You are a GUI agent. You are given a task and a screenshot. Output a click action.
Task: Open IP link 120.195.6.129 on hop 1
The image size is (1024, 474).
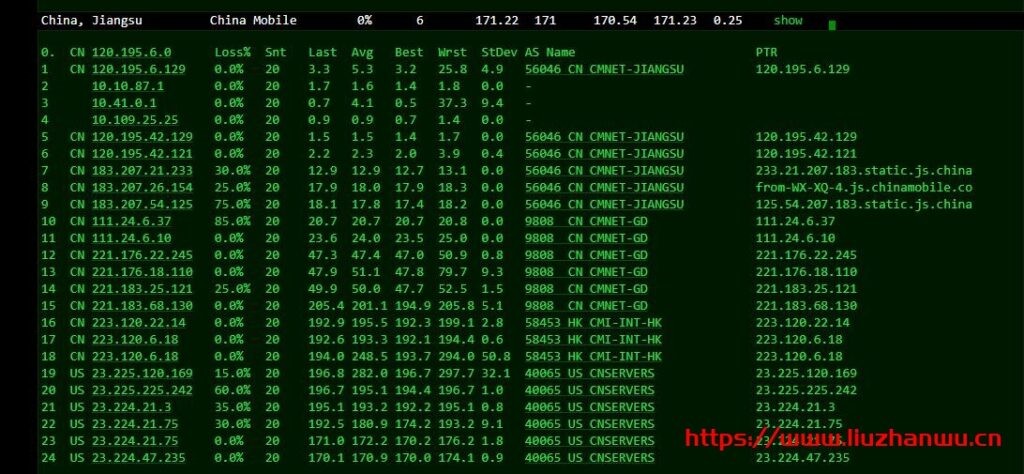click(x=138, y=69)
